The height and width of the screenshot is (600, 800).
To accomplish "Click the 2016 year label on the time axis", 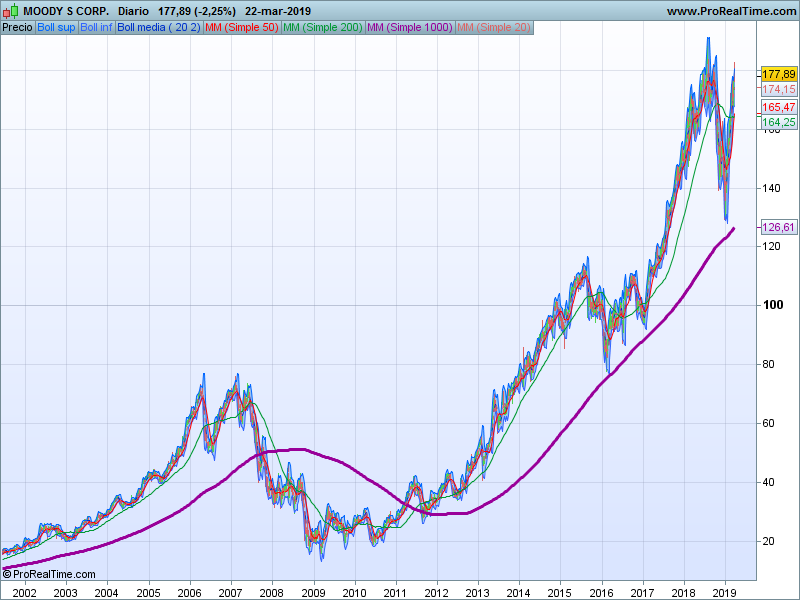I will coord(602,593).
